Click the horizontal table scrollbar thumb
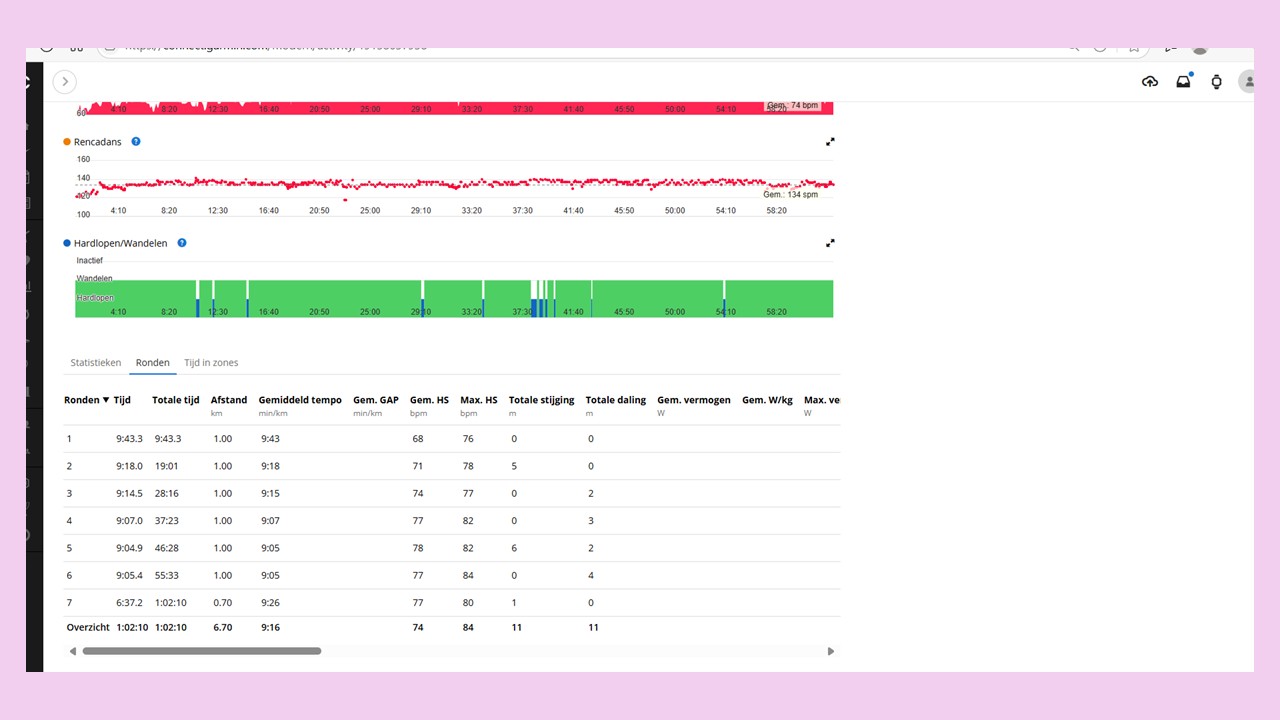This screenshot has width=1280, height=720. [x=202, y=651]
